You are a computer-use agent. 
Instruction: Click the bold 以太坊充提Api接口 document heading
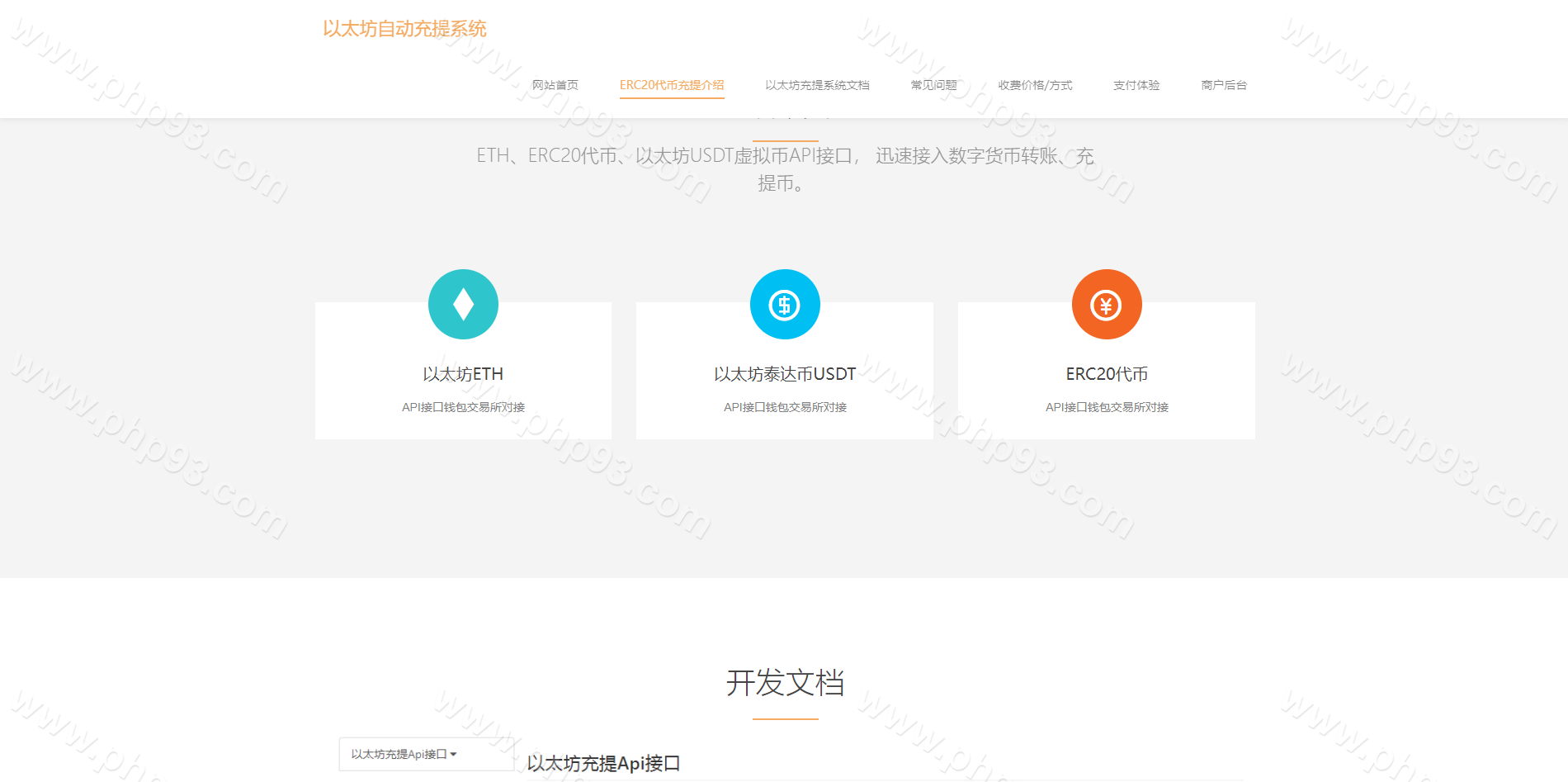pyautogui.click(x=603, y=763)
